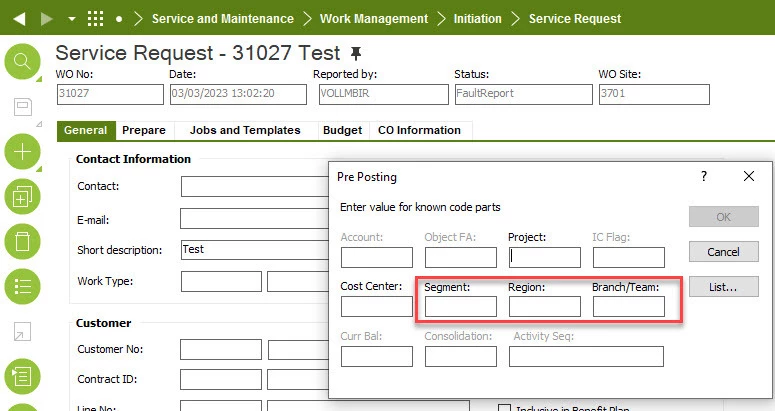Open the Jobs and Templates tab
Image resolution: width=775 pixels, height=411 pixels.
point(245,130)
